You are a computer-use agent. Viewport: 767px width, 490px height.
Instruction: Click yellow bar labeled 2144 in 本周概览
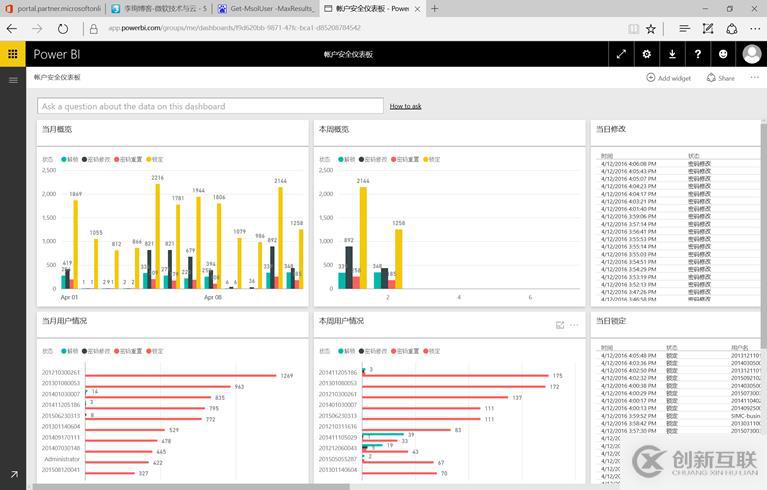(x=363, y=238)
